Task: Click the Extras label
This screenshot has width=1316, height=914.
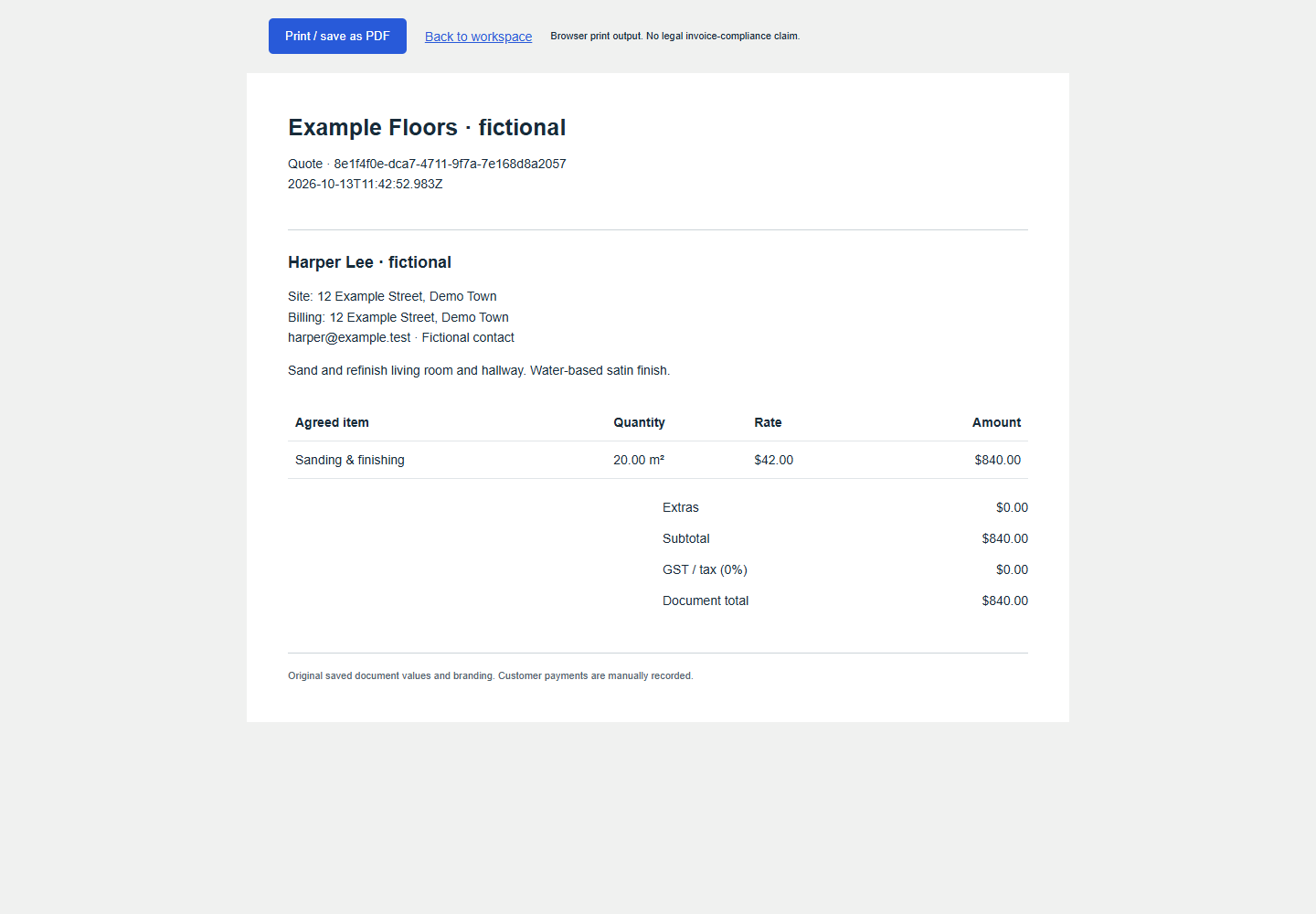Action: tap(681, 507)
